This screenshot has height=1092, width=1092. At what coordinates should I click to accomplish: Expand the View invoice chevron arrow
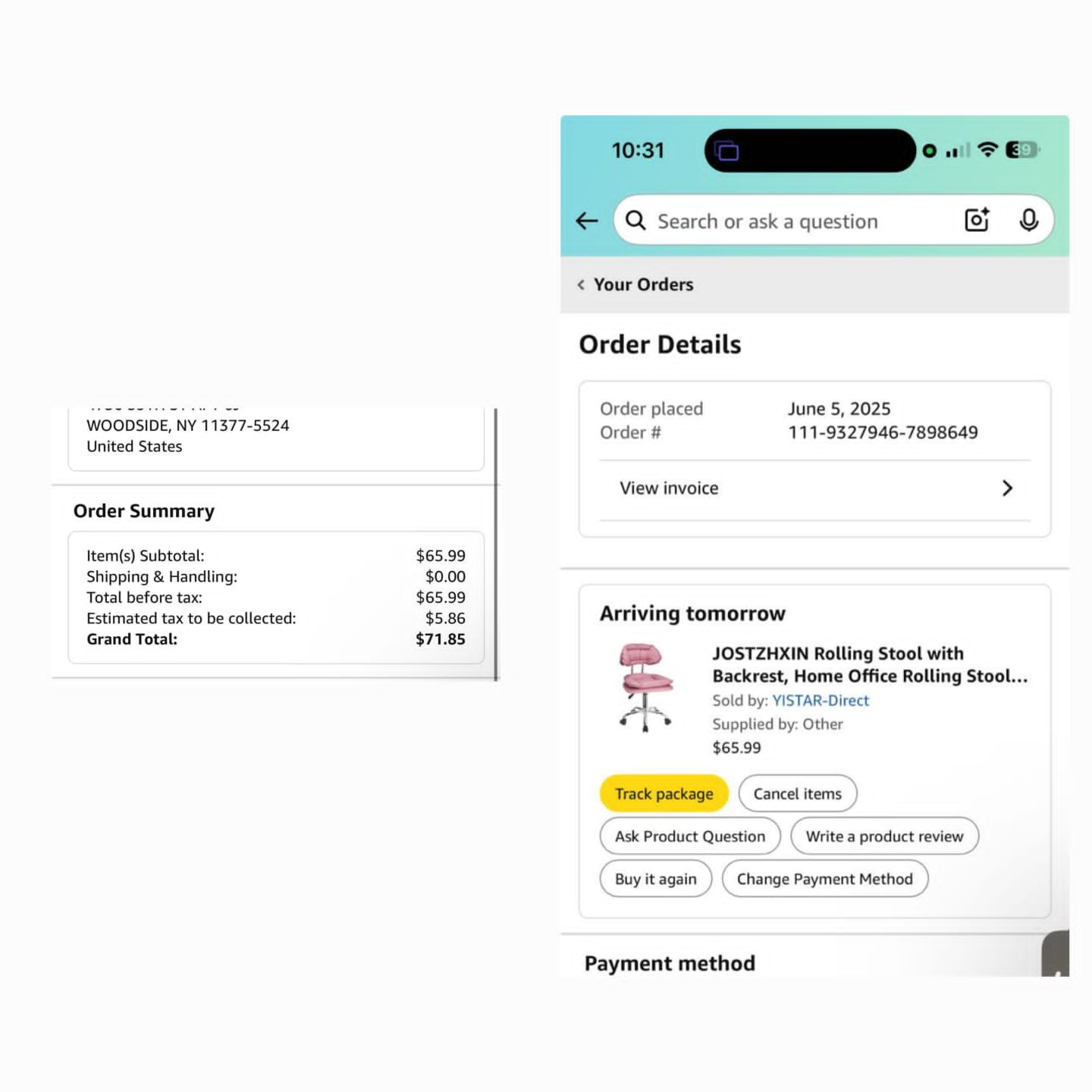pos(1007,488)
